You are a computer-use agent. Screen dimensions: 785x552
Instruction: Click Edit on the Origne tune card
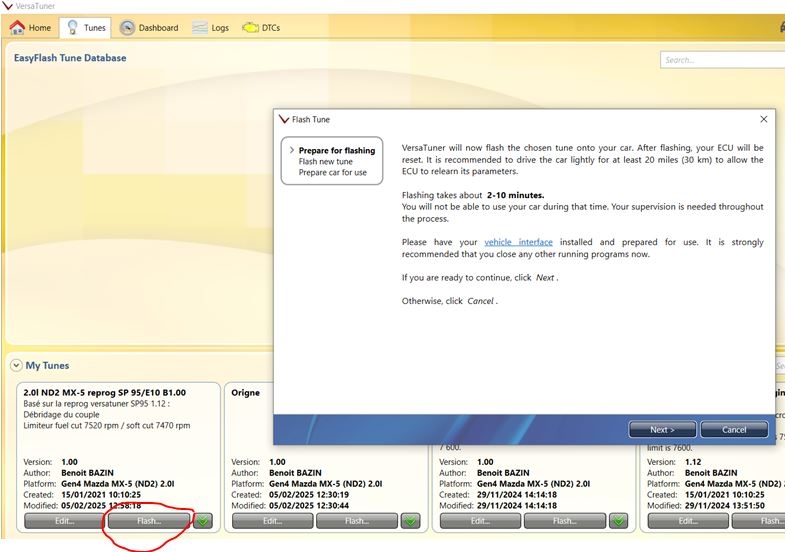(x=272, y=521)
